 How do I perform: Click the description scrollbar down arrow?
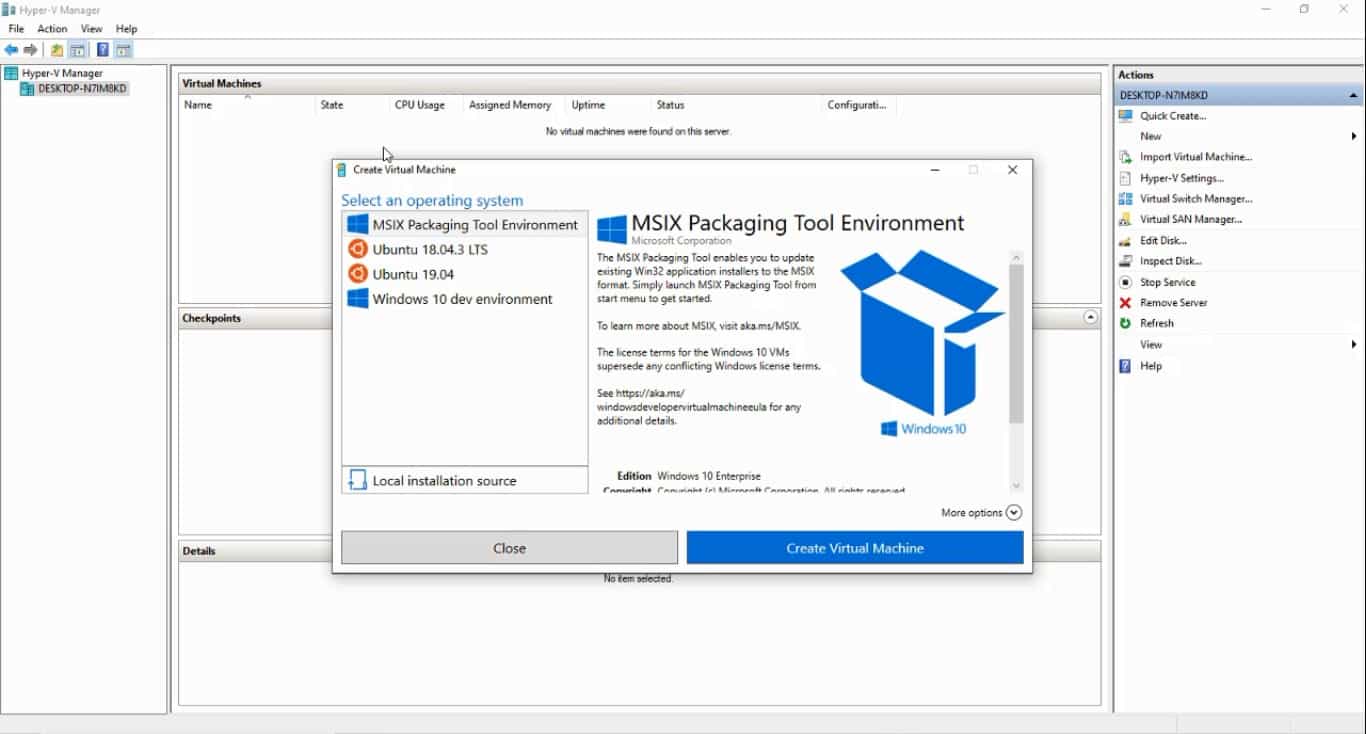tap(1016, 486)
